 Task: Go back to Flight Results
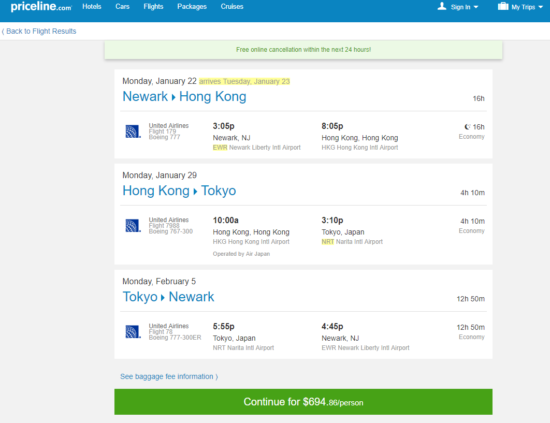tap(39, 31)
